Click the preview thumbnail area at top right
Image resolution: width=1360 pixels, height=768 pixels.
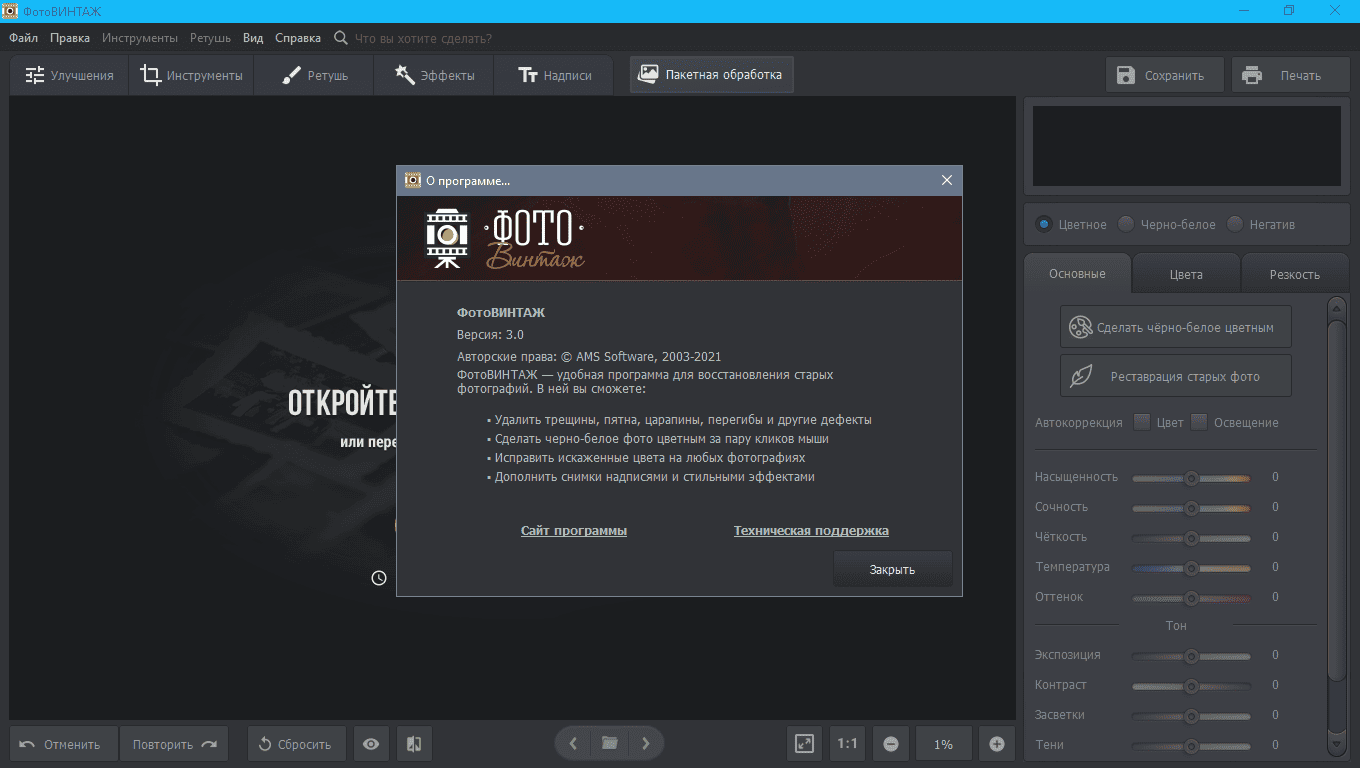(x=1187, y=146)
